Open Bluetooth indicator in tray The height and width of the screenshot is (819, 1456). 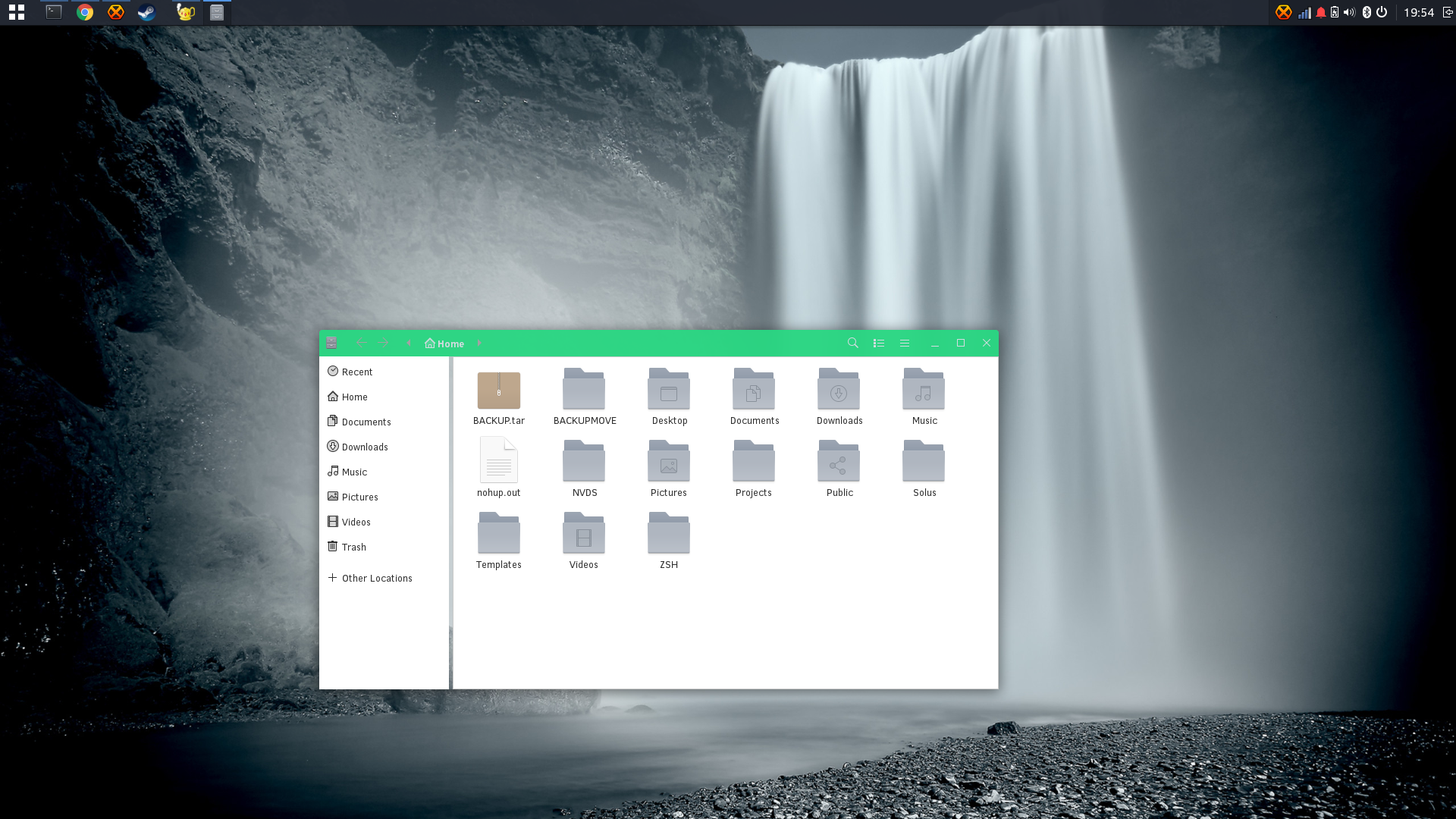pos(1367,12)
